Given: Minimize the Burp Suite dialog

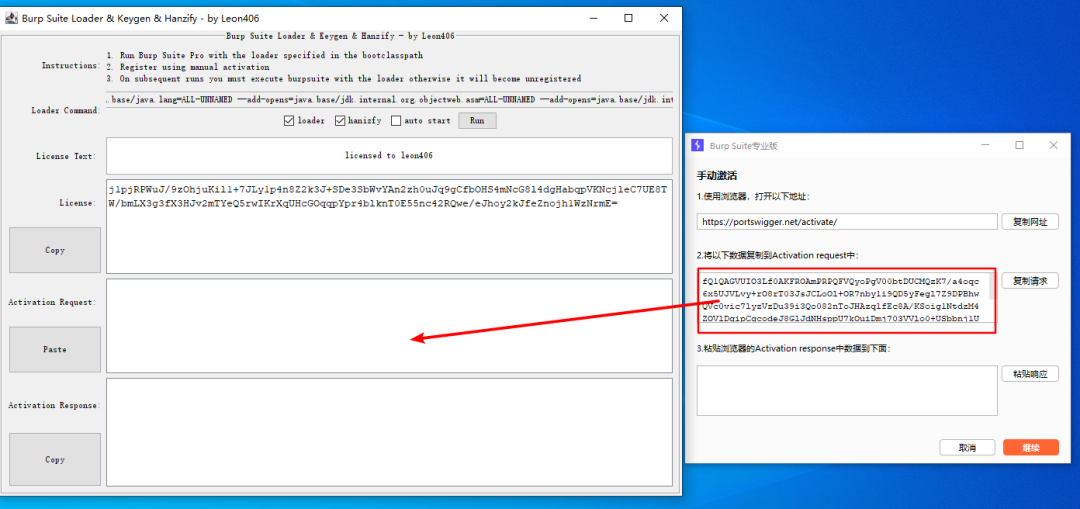Looking at the screenshot, I should [986, 145].
